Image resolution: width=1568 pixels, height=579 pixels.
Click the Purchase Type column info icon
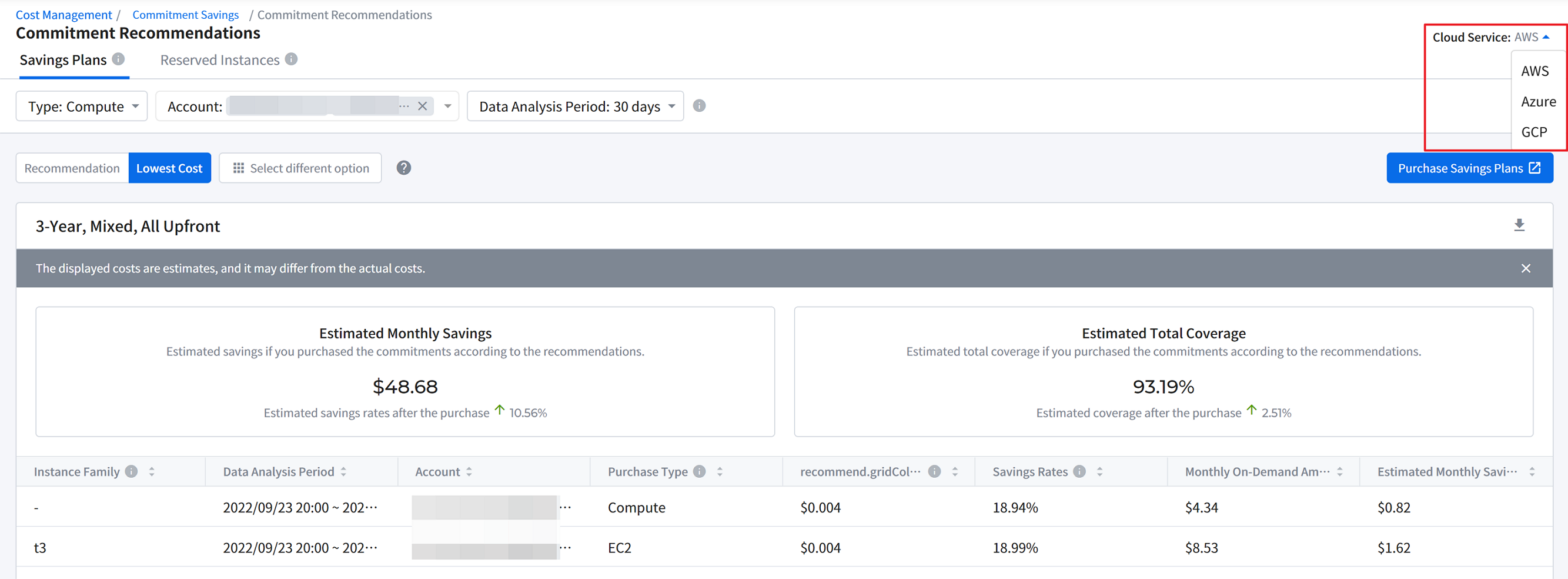[x=700, y=472]
